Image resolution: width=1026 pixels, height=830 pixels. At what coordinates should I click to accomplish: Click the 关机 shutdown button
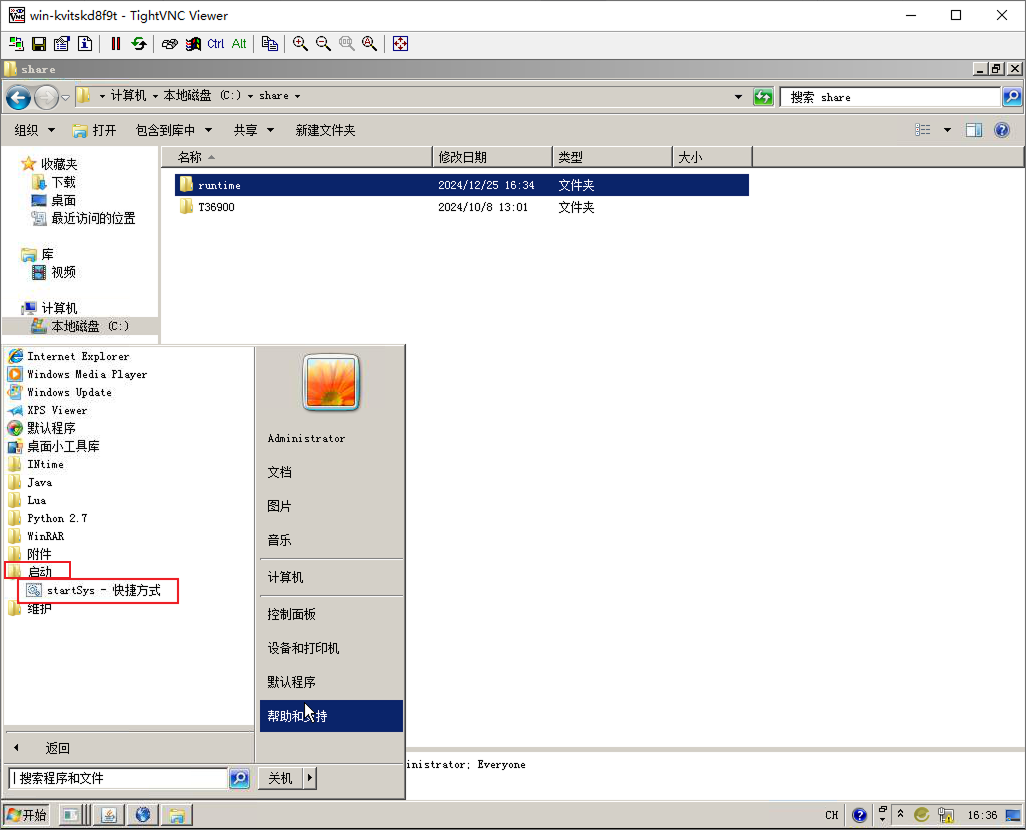pyautogui.click(x=281, y=778)
